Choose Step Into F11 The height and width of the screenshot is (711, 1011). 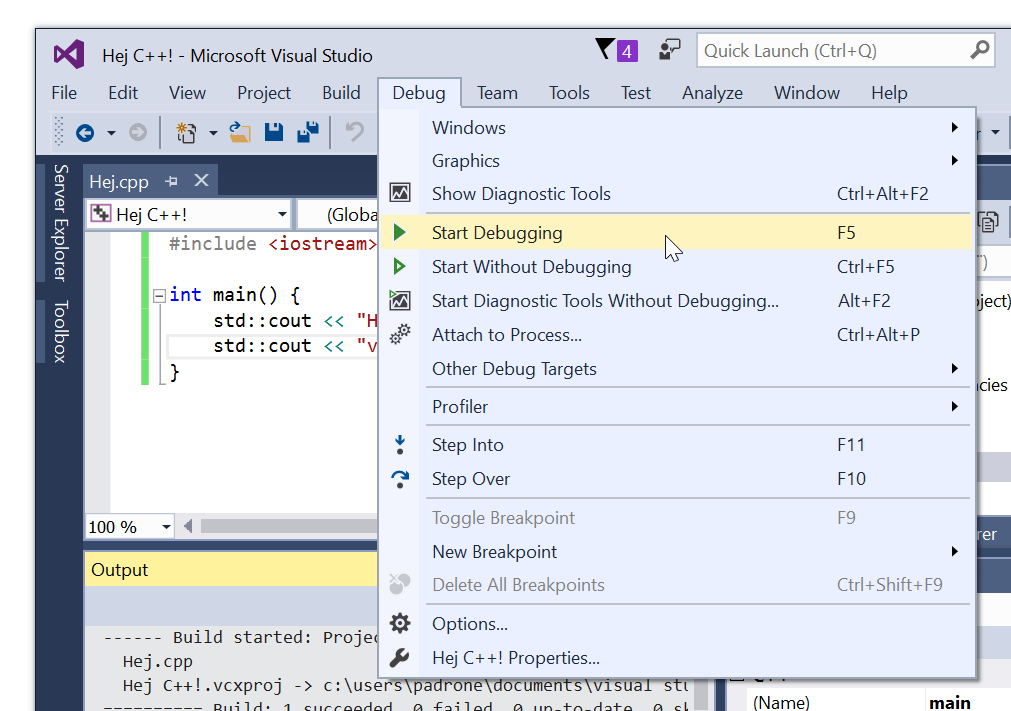coord(676,445)
